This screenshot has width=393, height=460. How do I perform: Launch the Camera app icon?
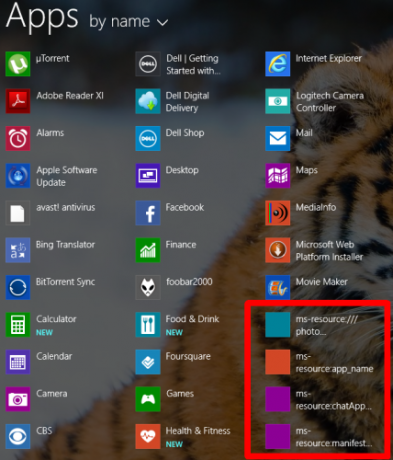(x=18, y=399)
